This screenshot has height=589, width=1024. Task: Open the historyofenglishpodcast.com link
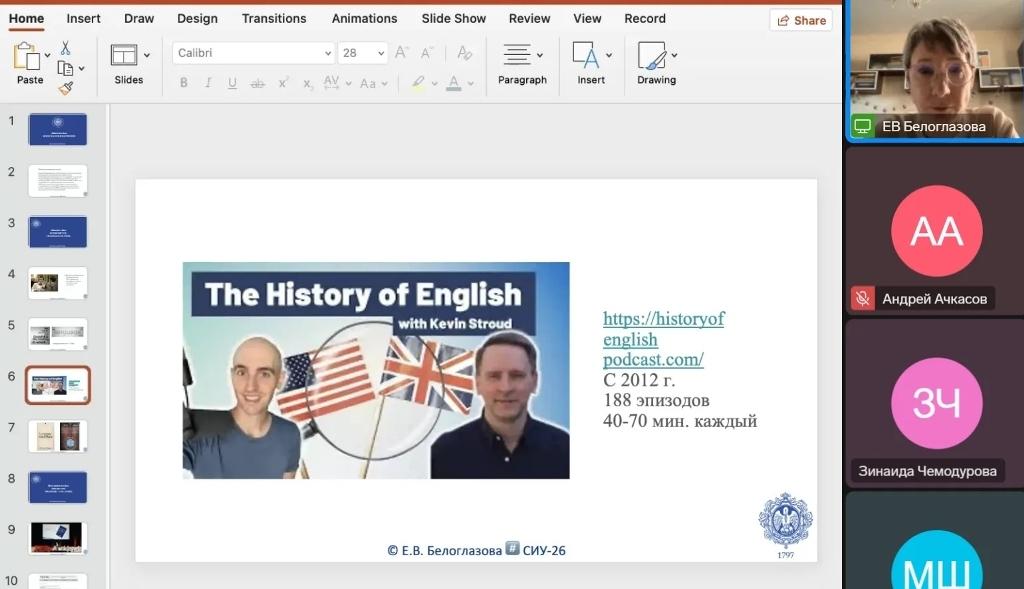[664, 339]
